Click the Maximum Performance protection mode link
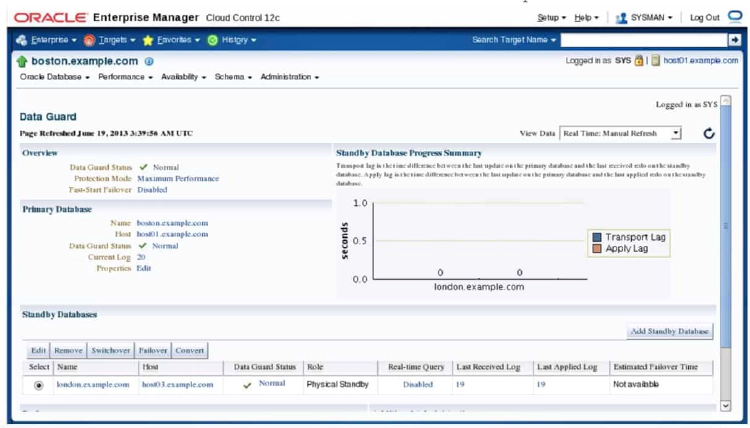Image resolution: width=750 pixels, height=428 pixels. (178, 178)
